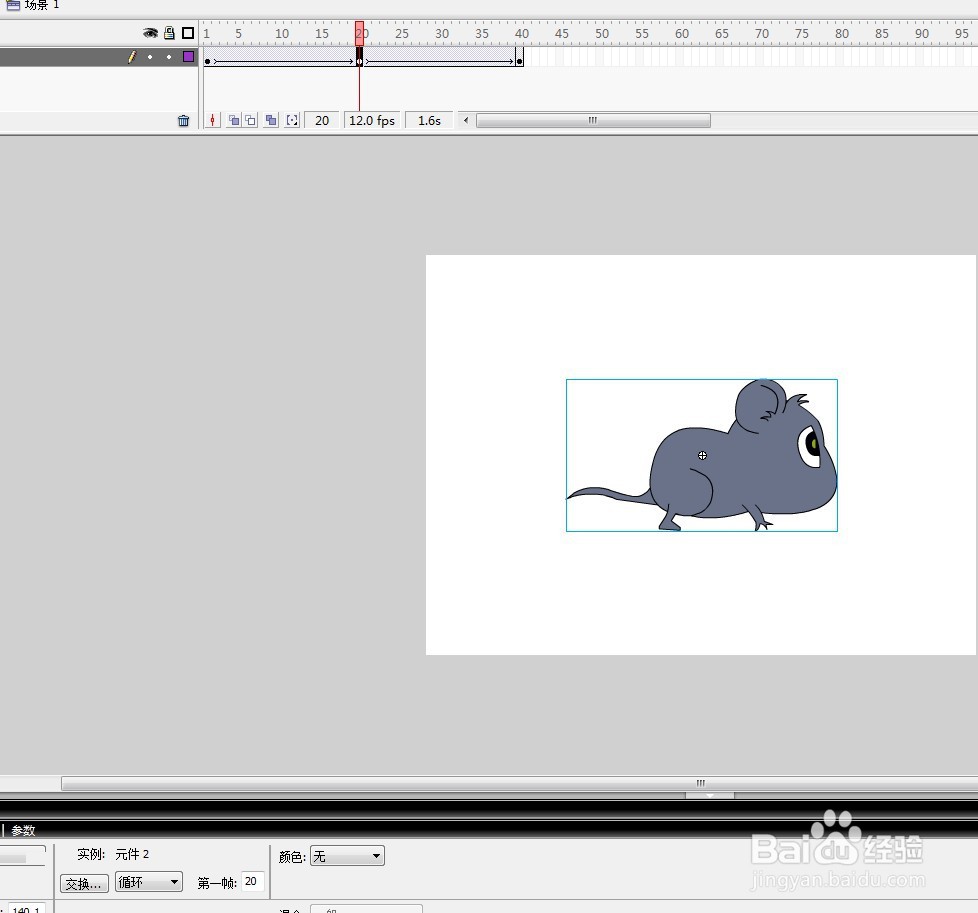Select the tween span between frames 20 and 40
978x913 pixels.
pos(440,58)
